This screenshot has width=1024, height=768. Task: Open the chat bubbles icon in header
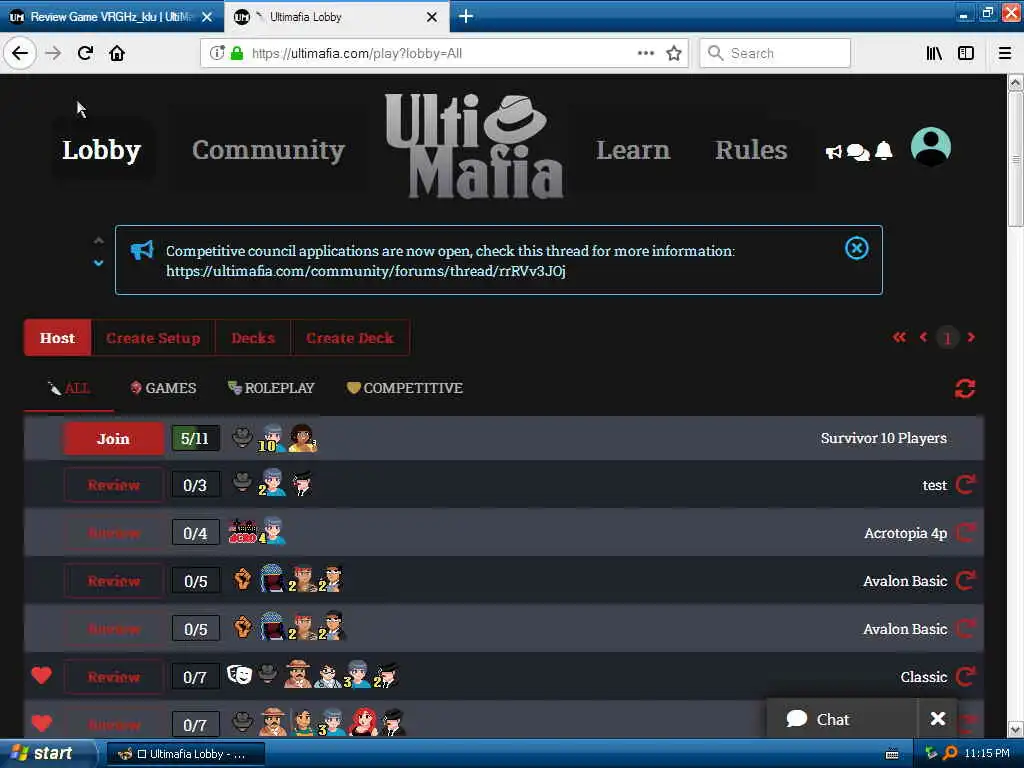858,152
